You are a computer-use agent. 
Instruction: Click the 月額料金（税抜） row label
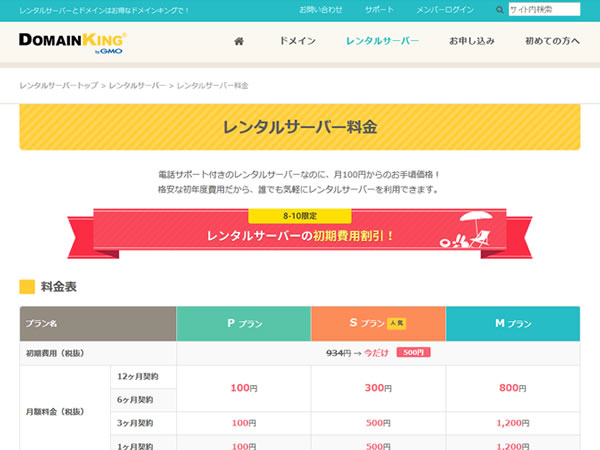(55, 412)
